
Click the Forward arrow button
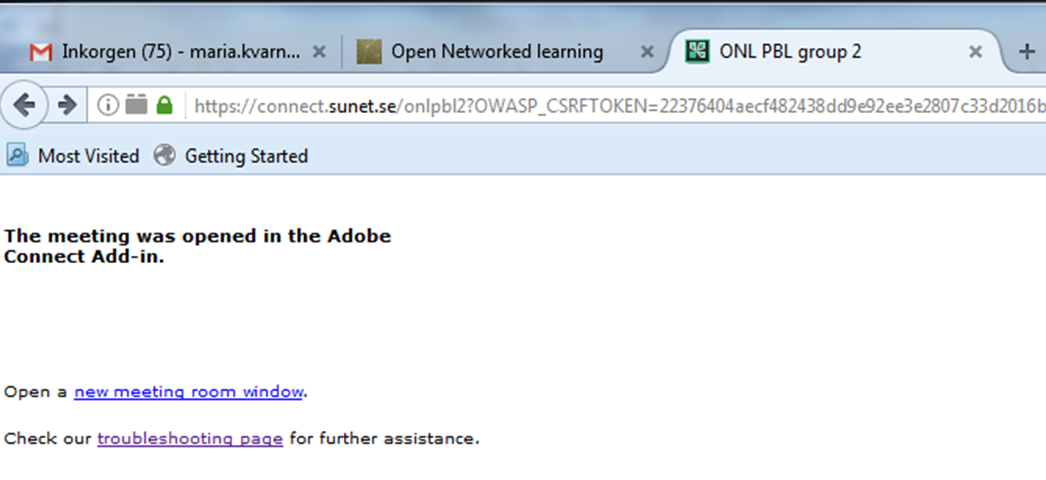coord(67,105)
